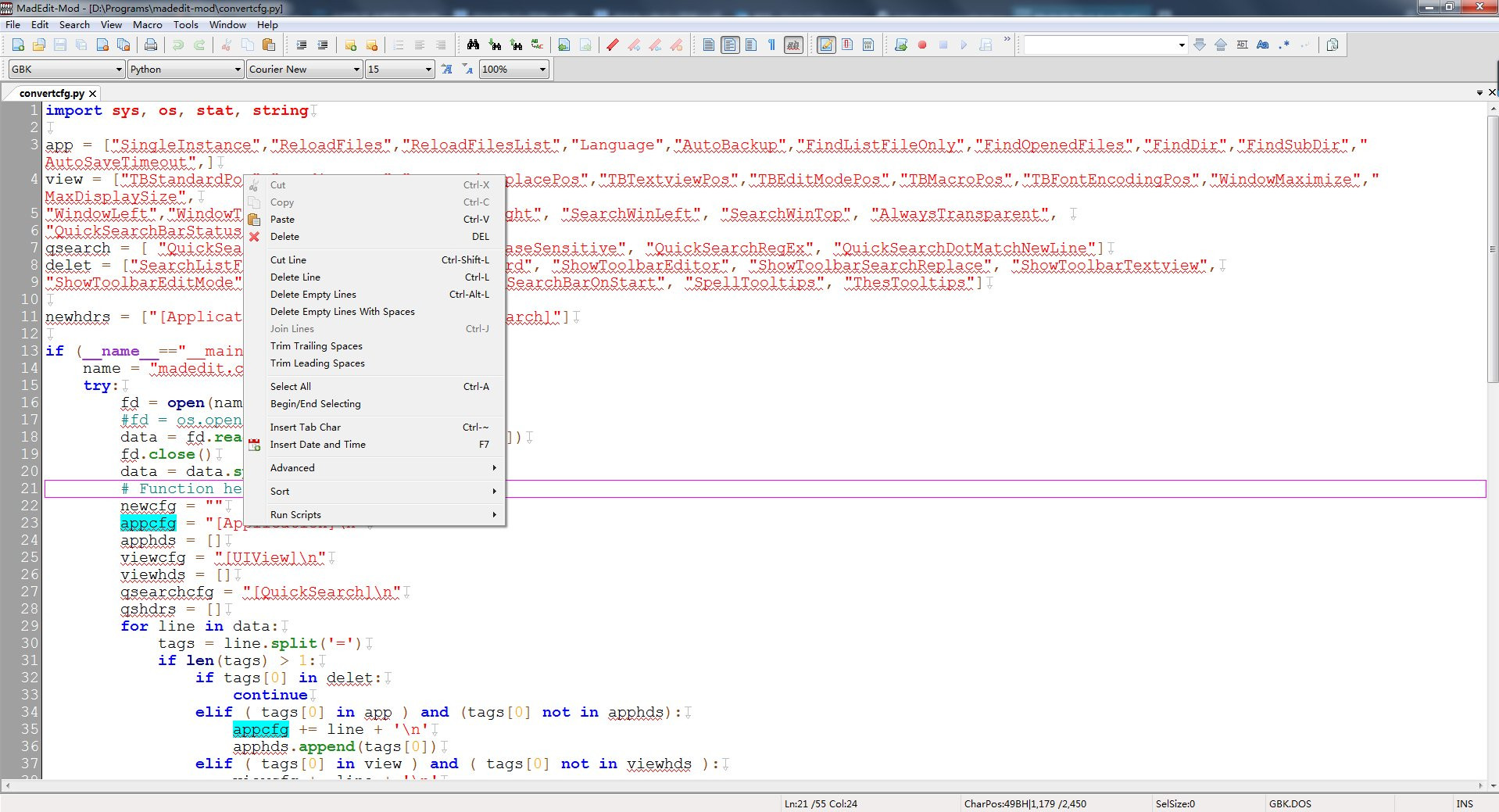Click the Close File toolbar icon
The image size is (1499, 812).
click(x=102, y=45)
